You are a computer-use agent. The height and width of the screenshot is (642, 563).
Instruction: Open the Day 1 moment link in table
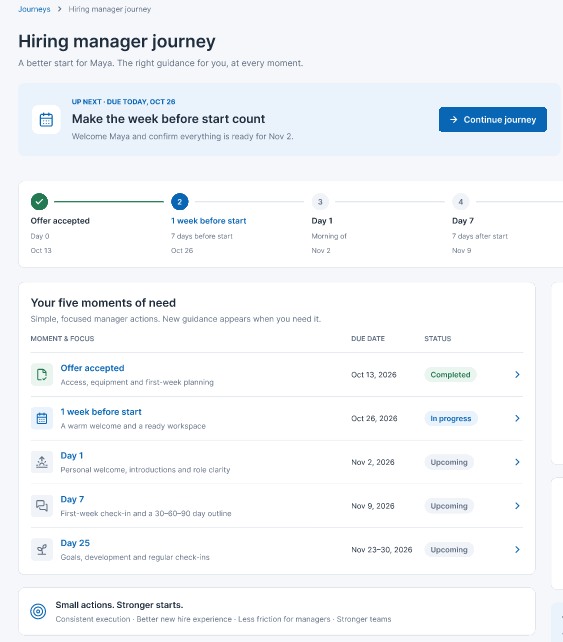(72, 456)
